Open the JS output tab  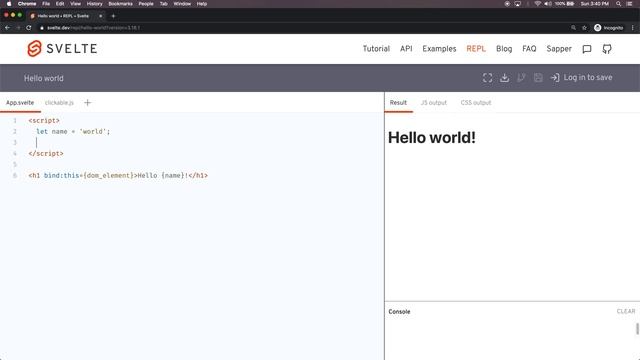click(x=433, y=102)
